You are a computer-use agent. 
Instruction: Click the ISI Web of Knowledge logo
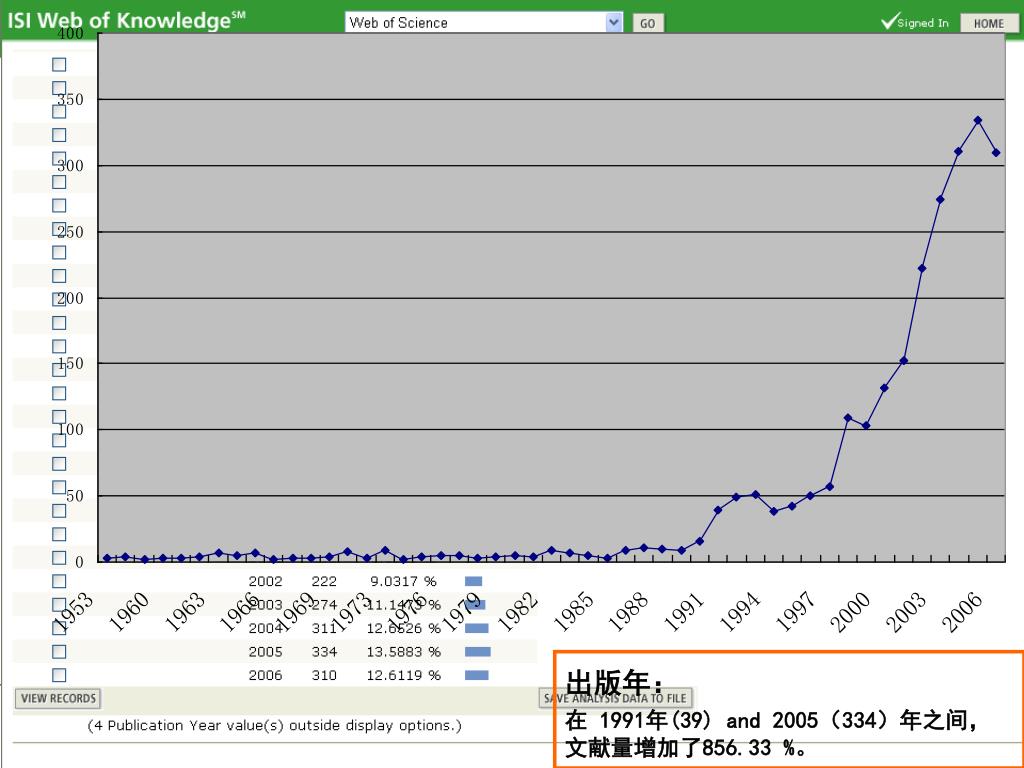click(126, 20)
